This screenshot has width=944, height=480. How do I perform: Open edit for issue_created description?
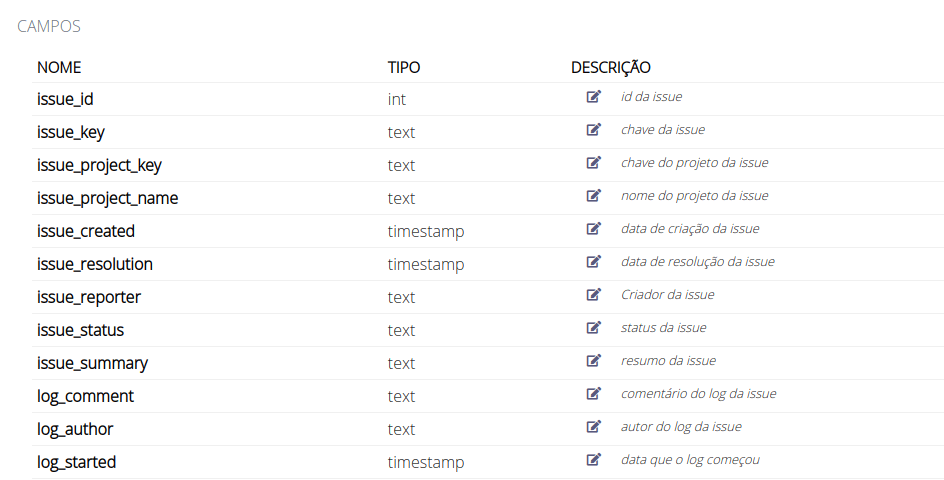pyautogui.click(x=594, y=229)
